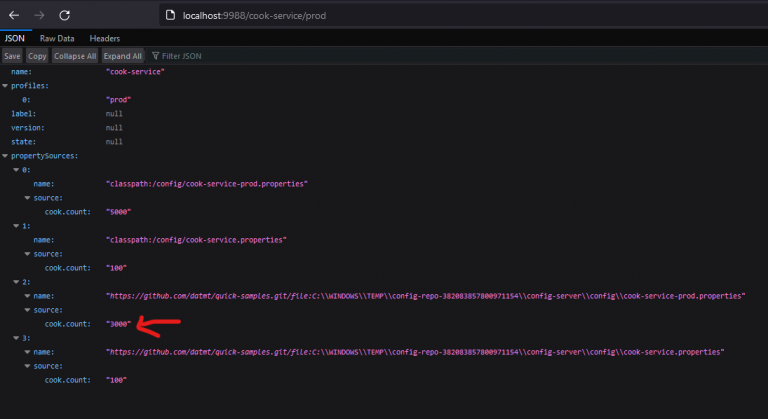This screenshot has height=419, width=768.
Task: Collapse the profiles node
Action: (x=6, y=86)
